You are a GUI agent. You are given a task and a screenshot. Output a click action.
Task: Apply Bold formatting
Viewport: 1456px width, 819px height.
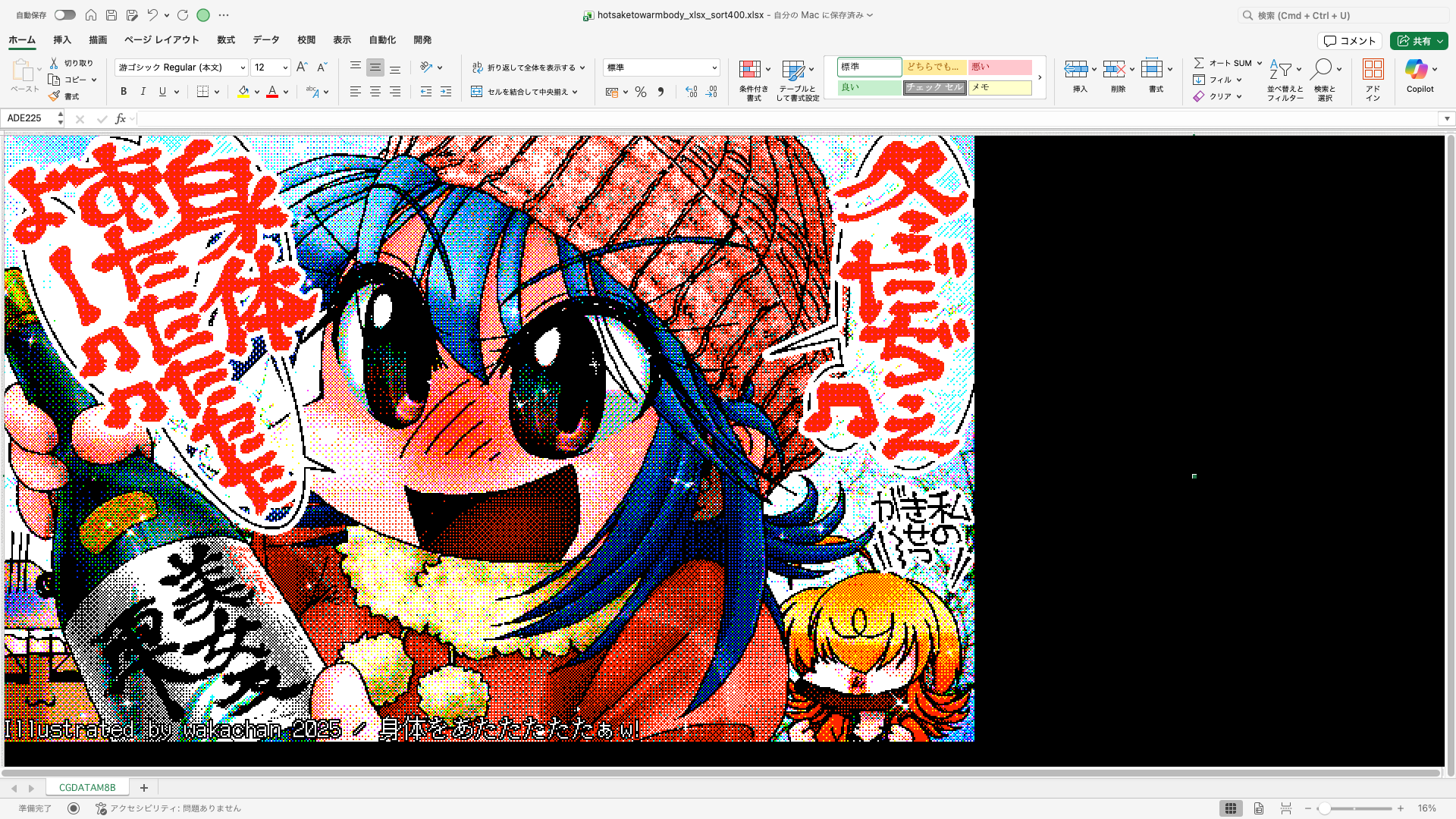(123, 91)
